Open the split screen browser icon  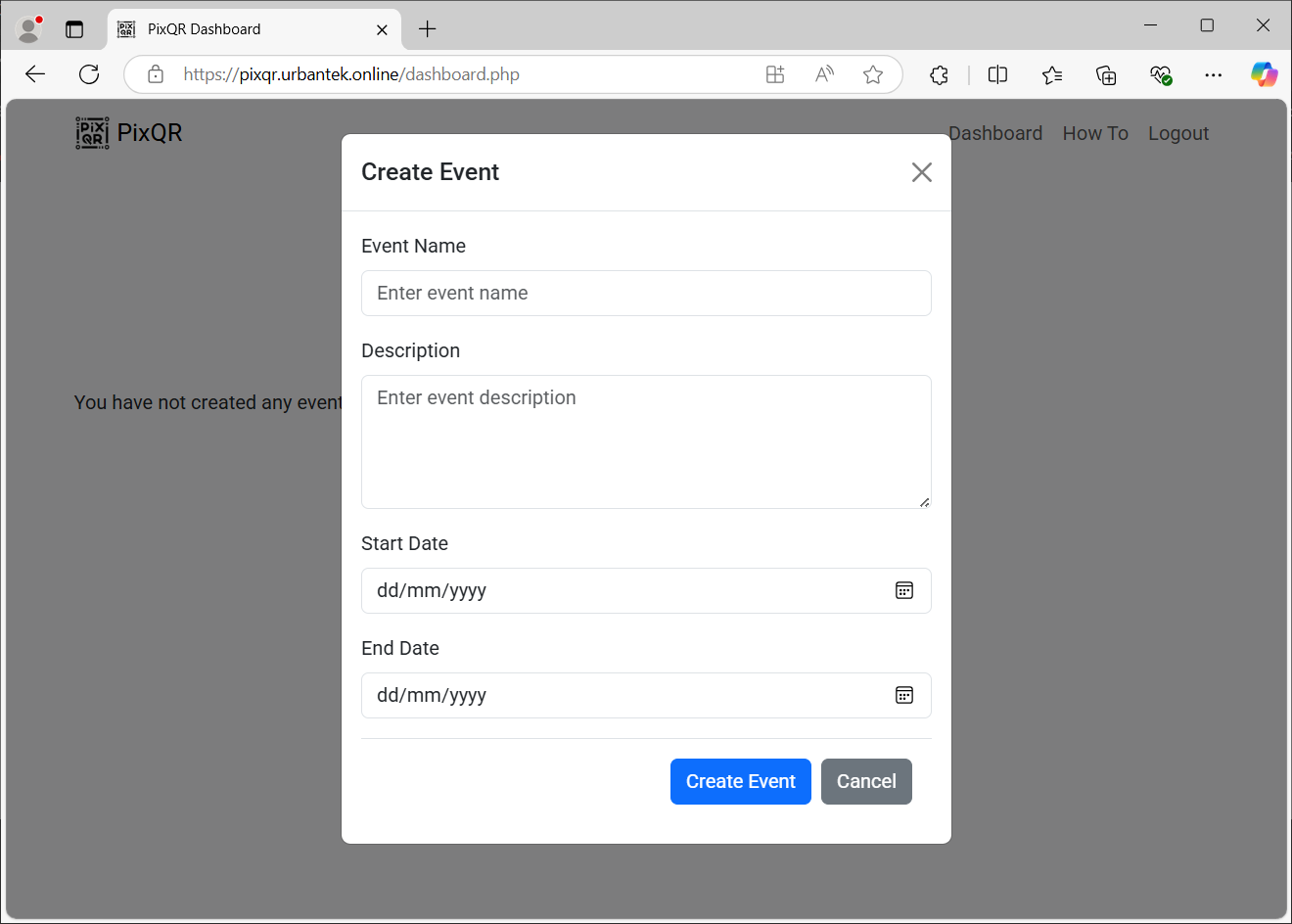click(x=997, y=74)
